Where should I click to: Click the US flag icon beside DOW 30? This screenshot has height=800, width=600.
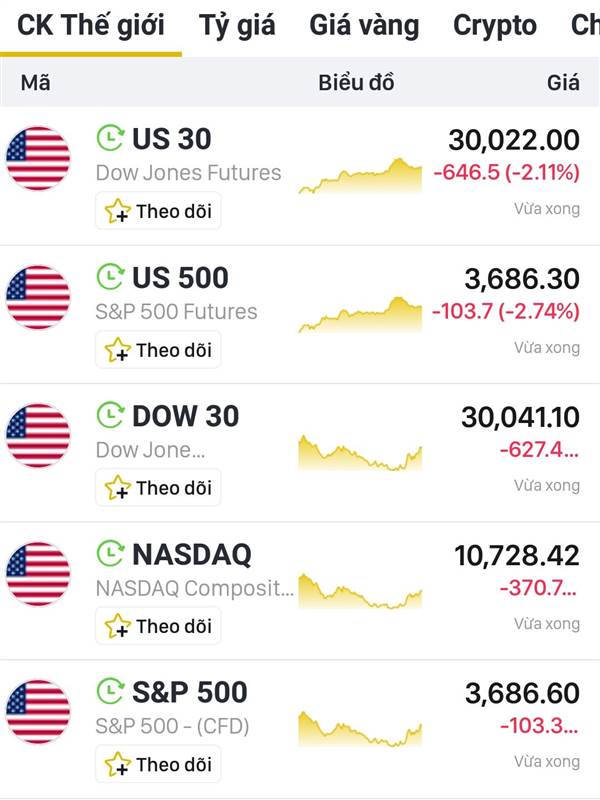tap(38, 435)
